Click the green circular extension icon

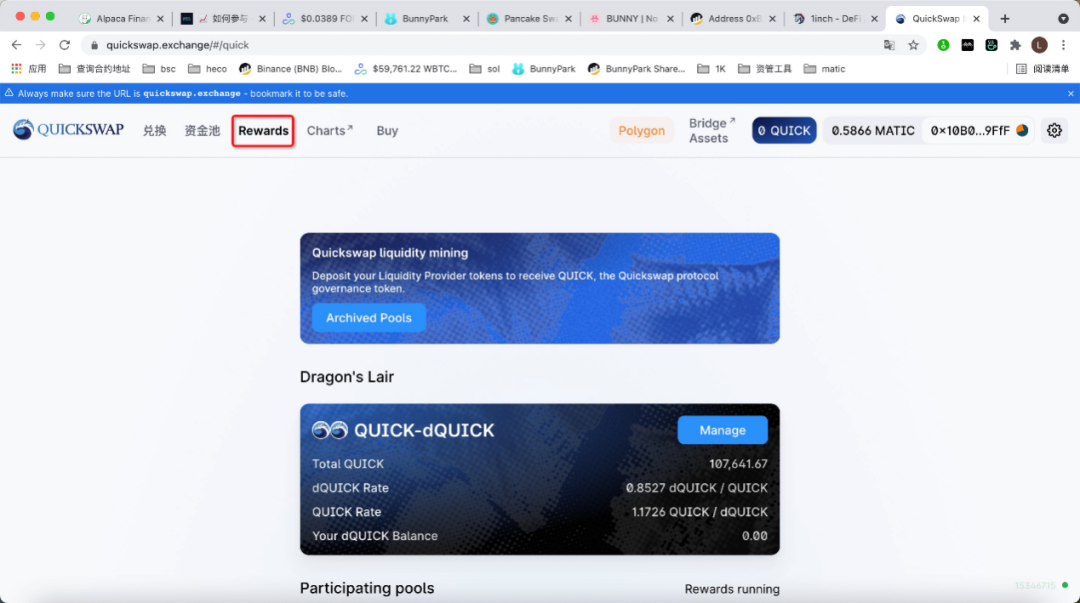[943, 45]
